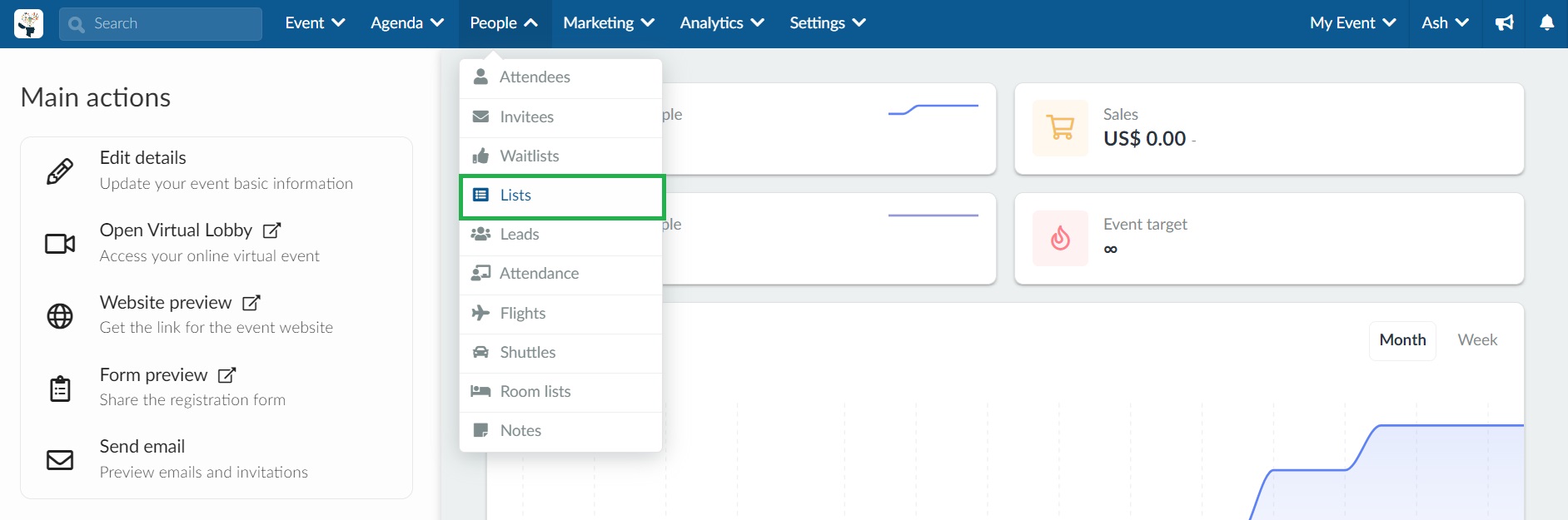
Task: Expand the Event menu
Action: 315,23
